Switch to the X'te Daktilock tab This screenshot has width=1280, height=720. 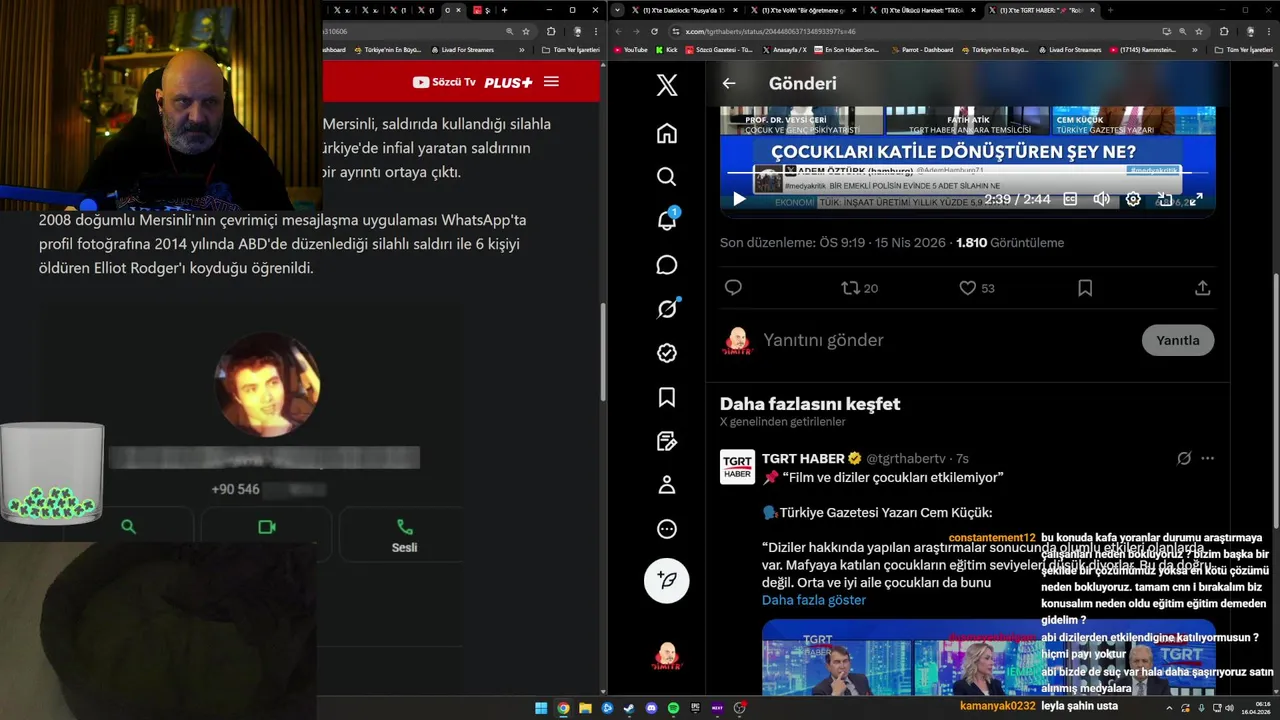click(686, 10)
